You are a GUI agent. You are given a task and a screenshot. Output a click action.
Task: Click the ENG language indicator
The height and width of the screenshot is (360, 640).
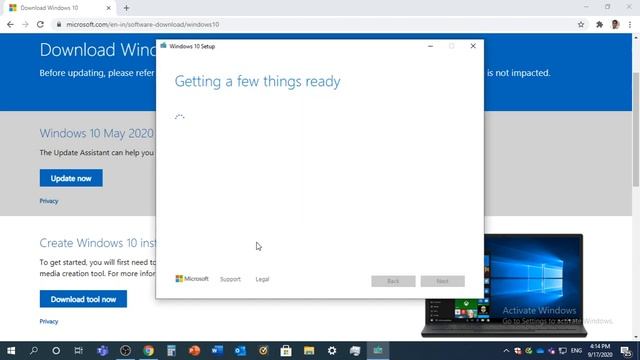(x=576, y=351)
